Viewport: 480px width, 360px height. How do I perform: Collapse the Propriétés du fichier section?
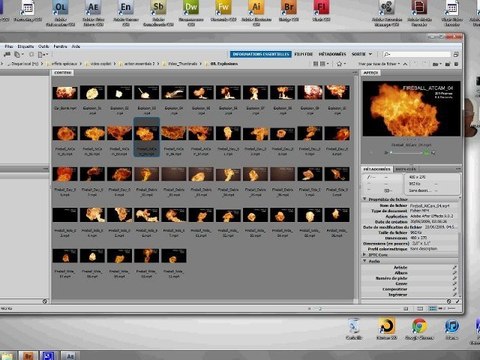tap(365, 199)
